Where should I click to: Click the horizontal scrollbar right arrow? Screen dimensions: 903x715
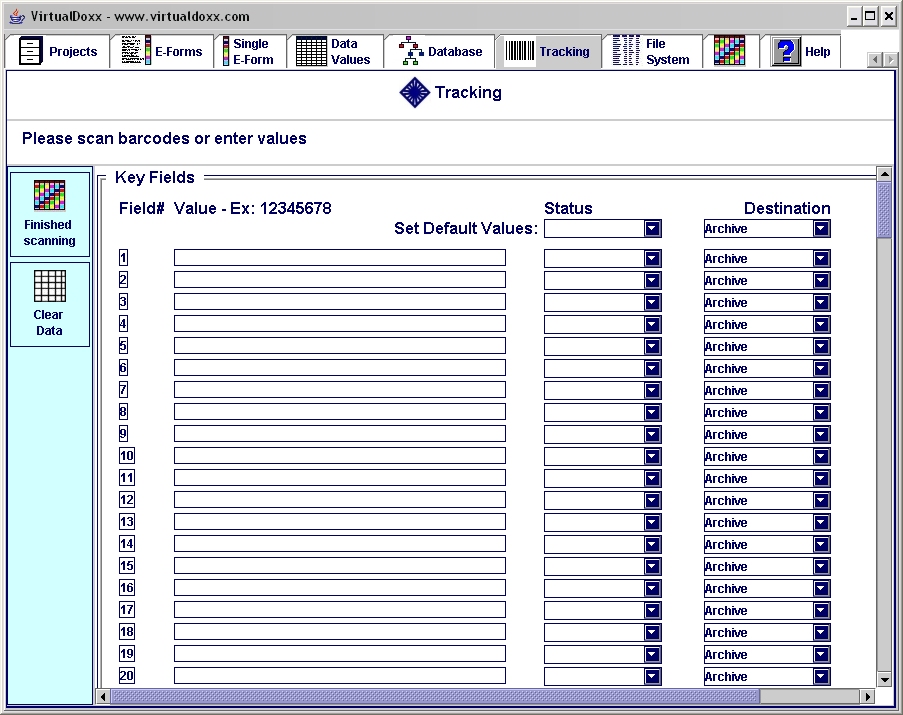click(868, 697)
